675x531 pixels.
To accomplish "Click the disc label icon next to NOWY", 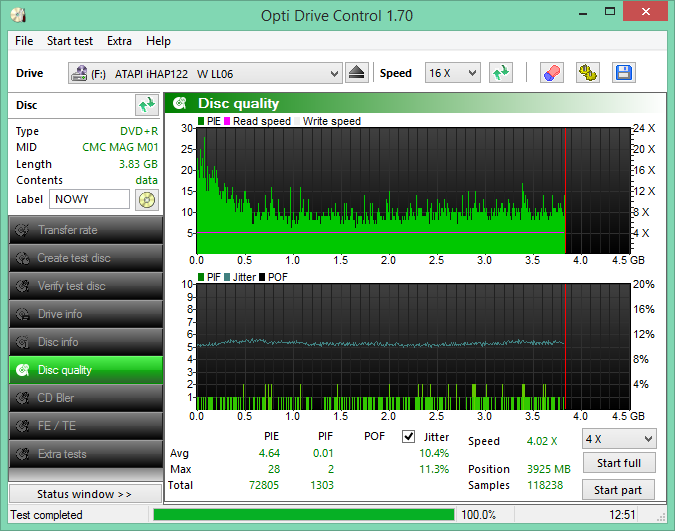I will click(x=147, y=200).
